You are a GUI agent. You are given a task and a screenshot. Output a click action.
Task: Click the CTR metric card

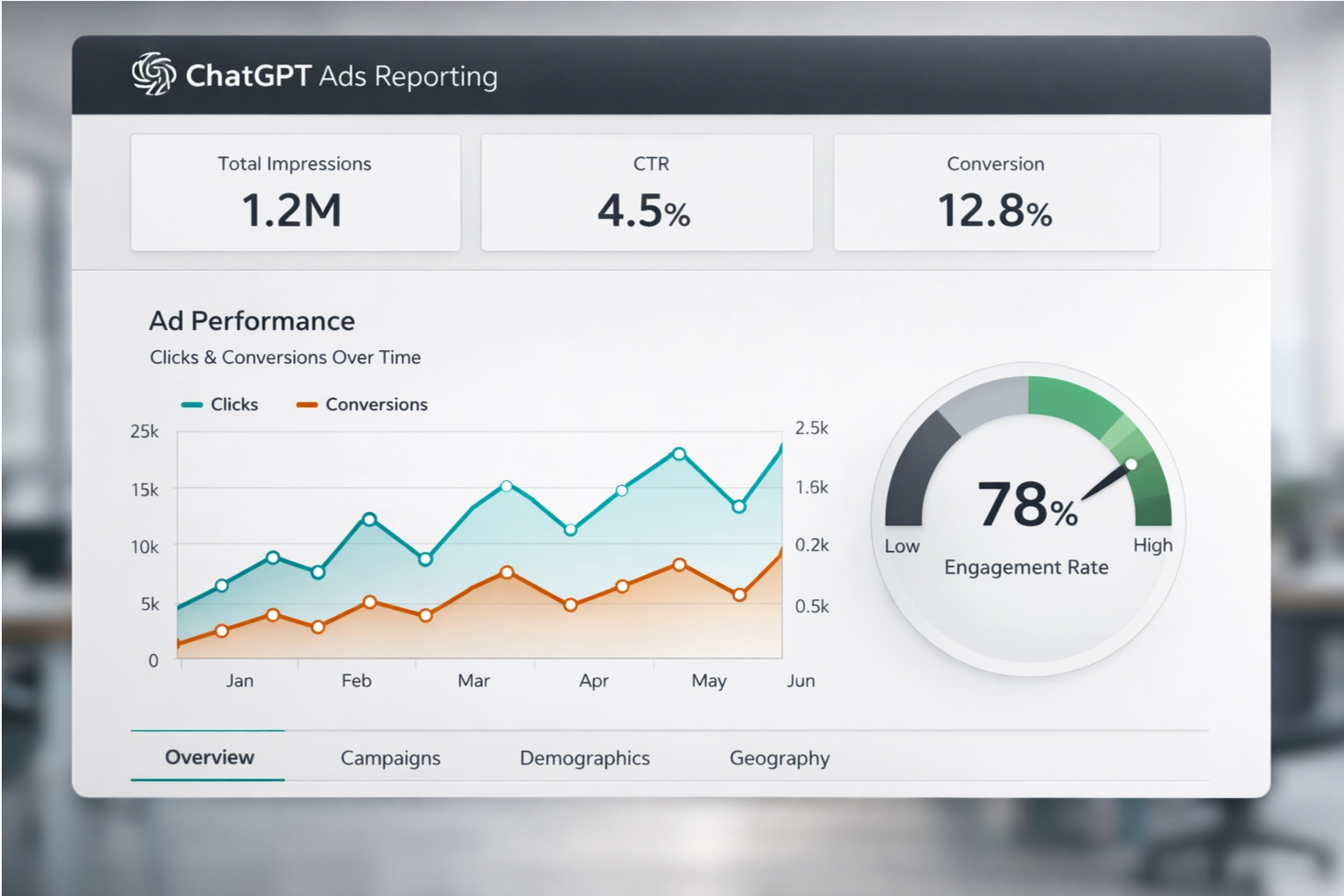646,192
